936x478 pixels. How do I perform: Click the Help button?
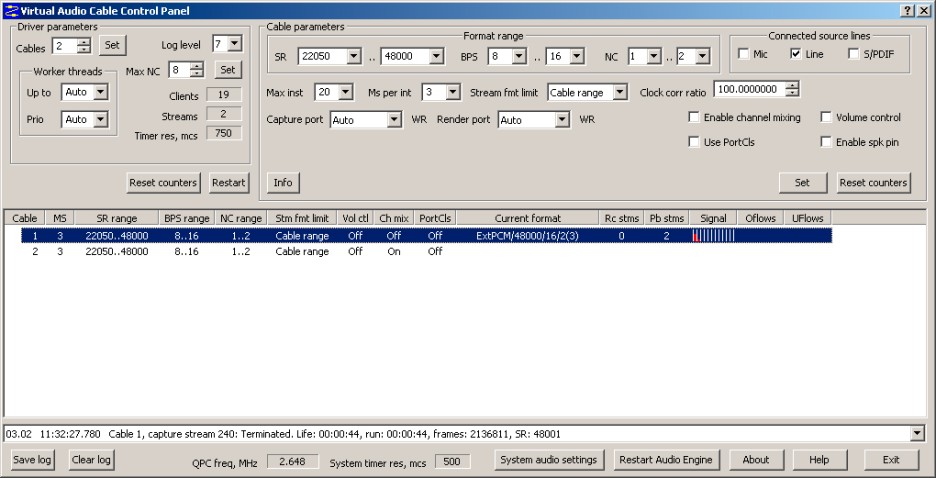[819, 460]
